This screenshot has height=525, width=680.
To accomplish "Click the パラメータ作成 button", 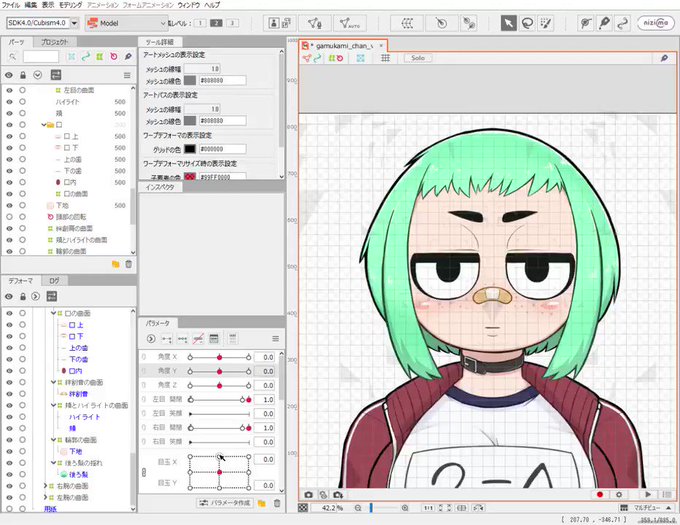I will (x=224, y=503).
